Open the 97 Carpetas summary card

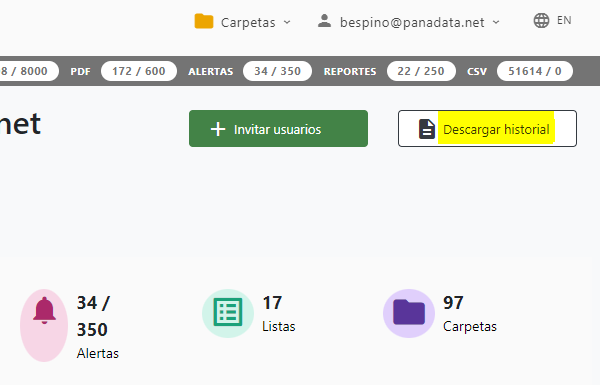tap(440, 313)
